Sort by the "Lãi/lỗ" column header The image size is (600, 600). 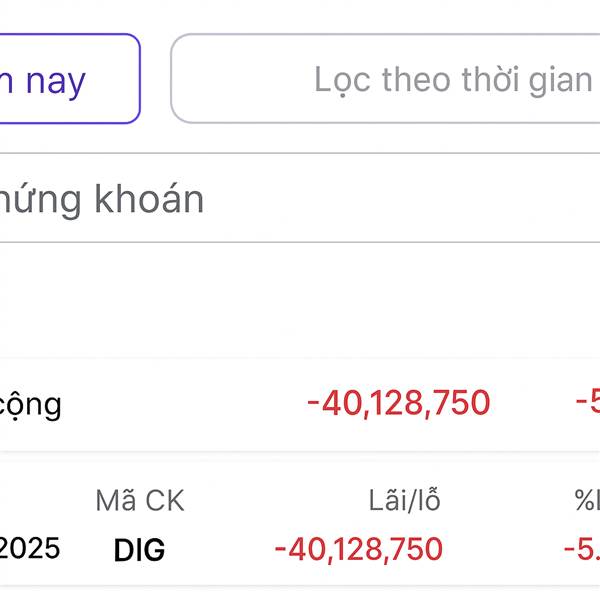click(405, 500)
